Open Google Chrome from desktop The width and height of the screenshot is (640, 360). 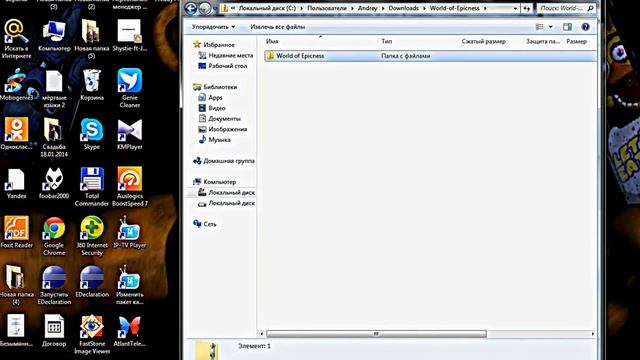[54, 236]
